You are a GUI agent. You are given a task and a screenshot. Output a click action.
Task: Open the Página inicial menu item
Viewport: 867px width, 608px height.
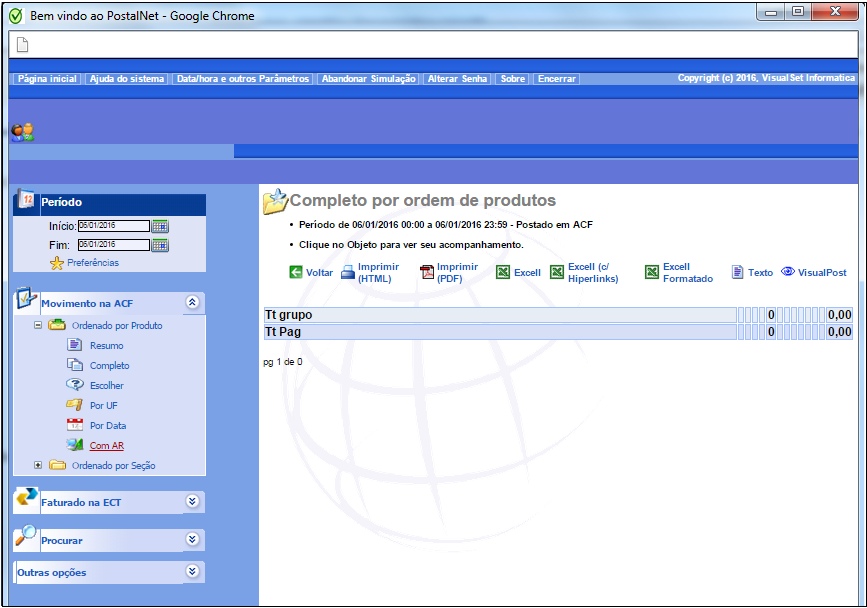[47, 79]
